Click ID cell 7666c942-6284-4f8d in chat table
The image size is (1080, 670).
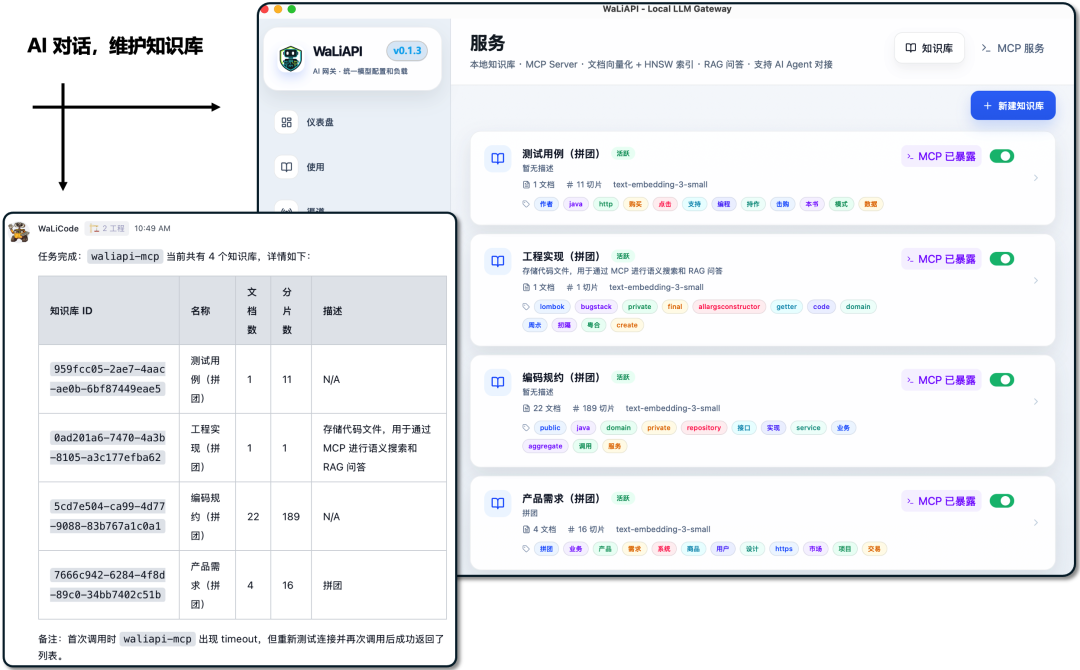click(109, 585)
